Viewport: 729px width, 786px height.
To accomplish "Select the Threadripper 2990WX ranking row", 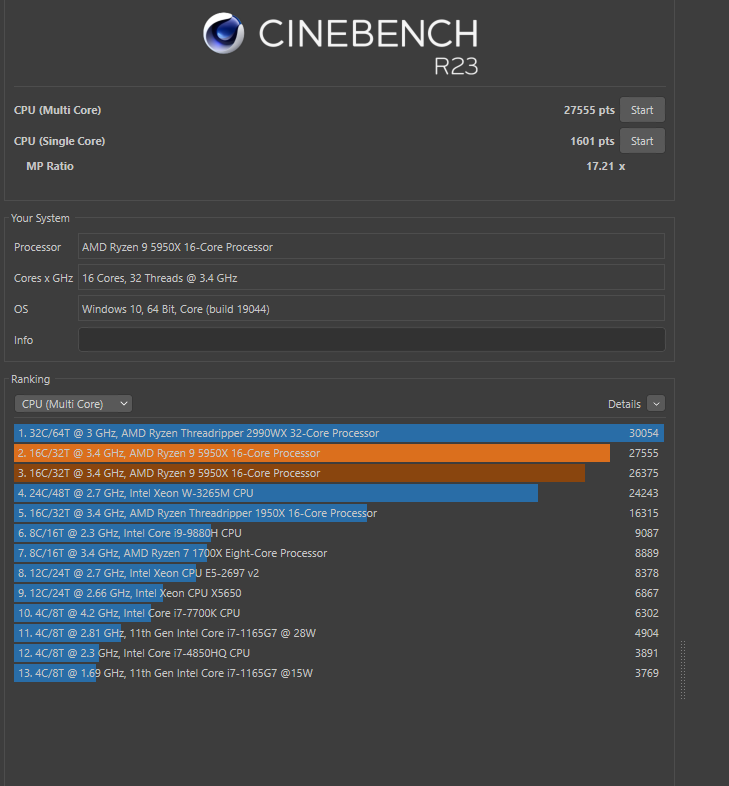I will pyautogui.click(x=339, y=433).
